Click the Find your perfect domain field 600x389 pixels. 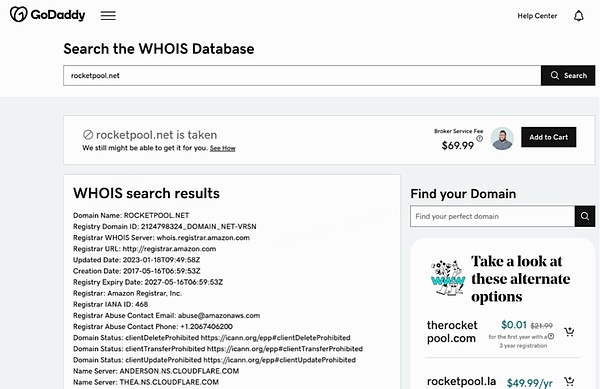click(492, 216)
